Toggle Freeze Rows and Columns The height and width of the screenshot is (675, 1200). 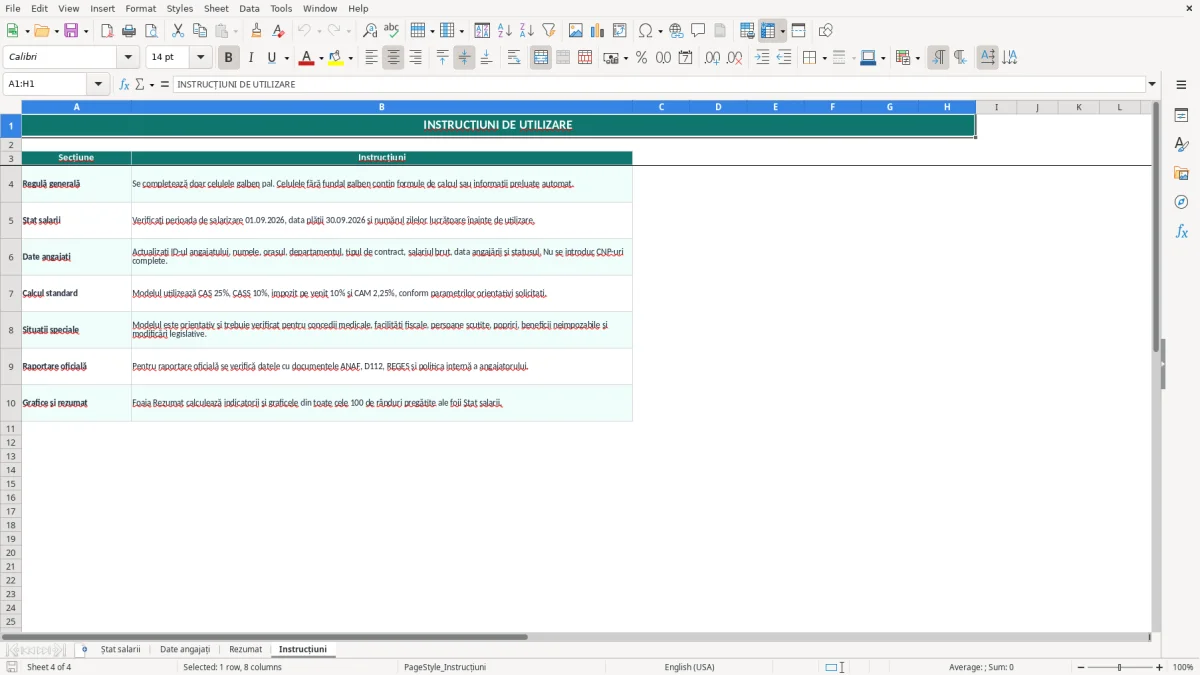768,31
